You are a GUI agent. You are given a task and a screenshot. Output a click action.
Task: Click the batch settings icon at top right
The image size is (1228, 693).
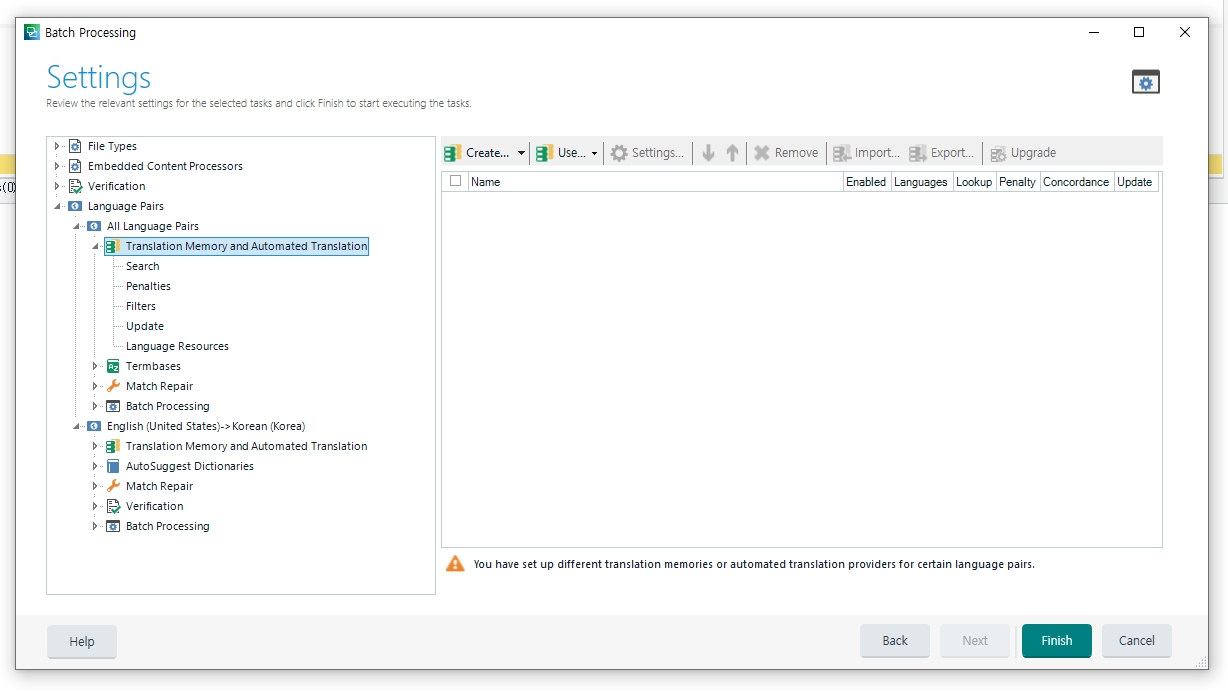coord(1145,82)
